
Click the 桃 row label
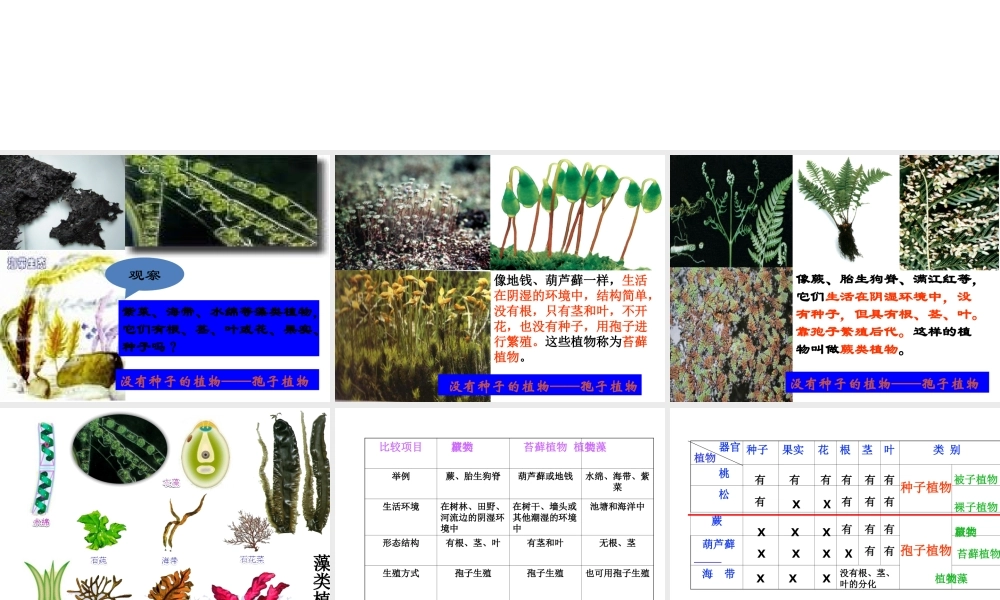click(724, 474)
